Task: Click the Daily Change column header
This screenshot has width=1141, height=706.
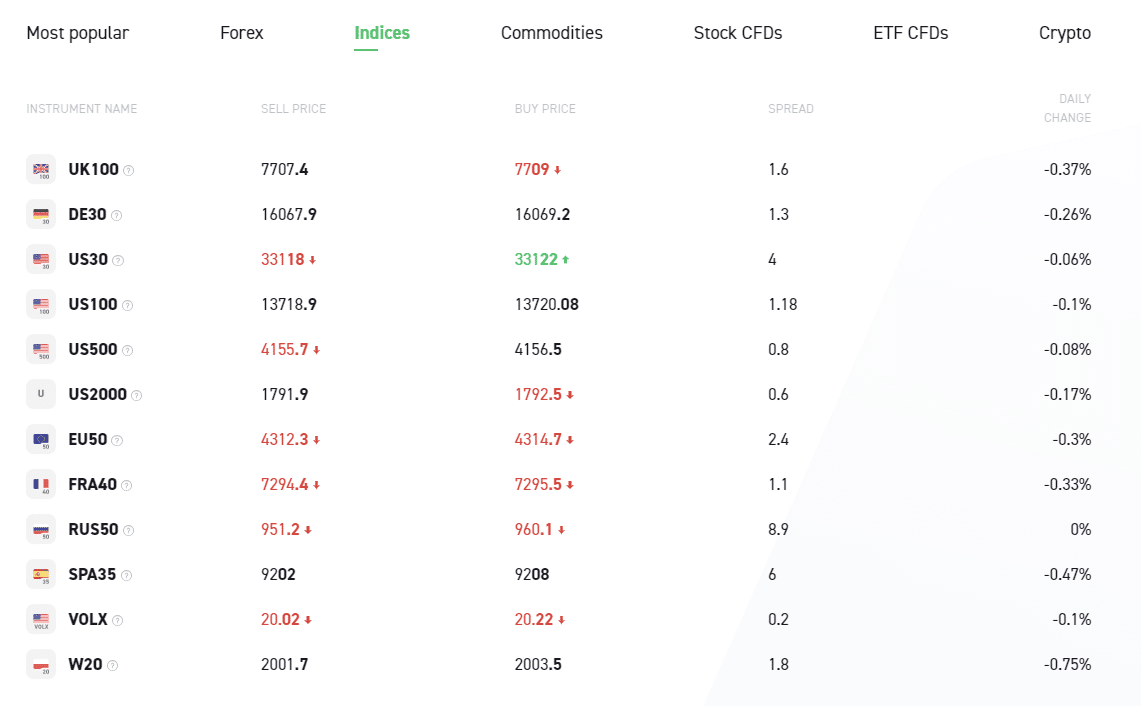Action: [x=1067, y=108]
